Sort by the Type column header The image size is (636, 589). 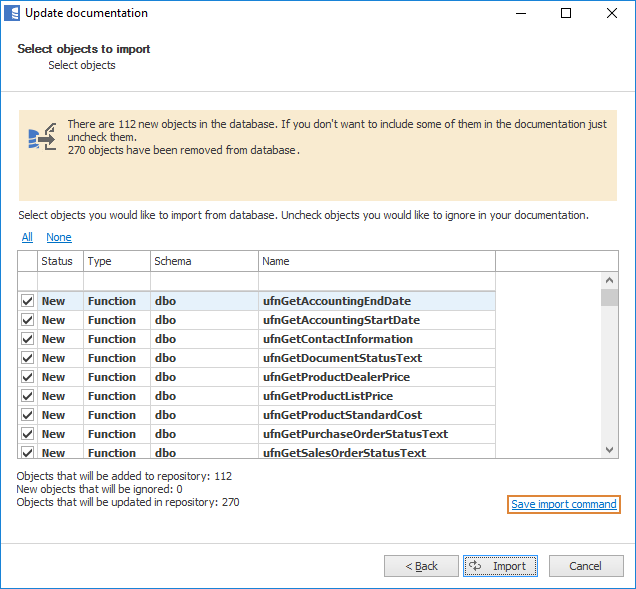pos(116,261)
